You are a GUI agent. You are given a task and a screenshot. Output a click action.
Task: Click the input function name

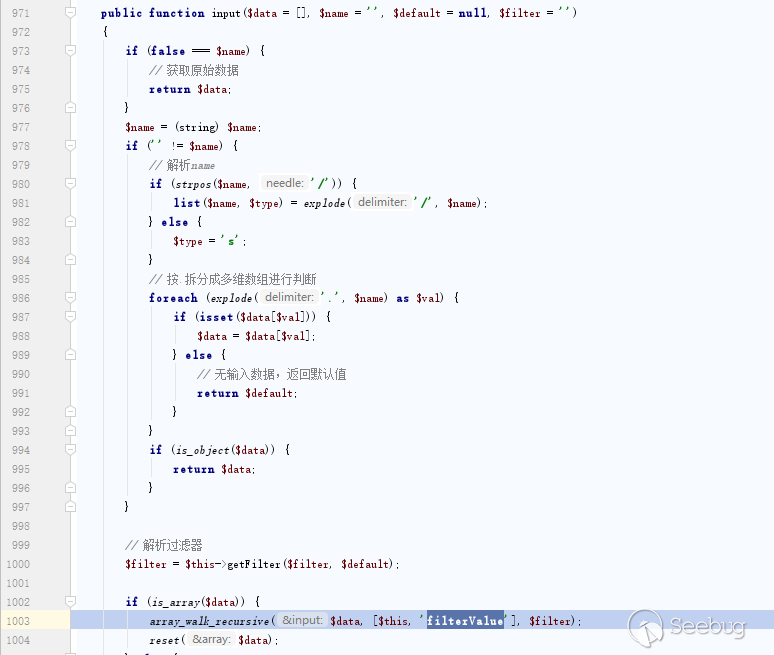point(226,13)
